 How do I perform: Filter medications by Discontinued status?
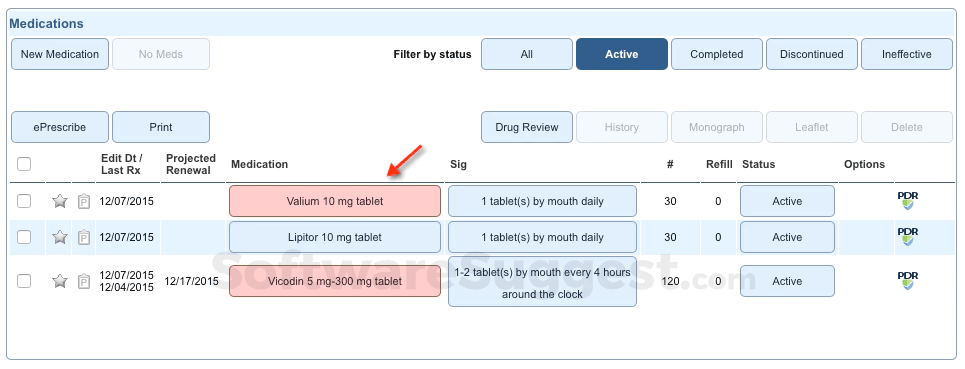pos(812,54)
